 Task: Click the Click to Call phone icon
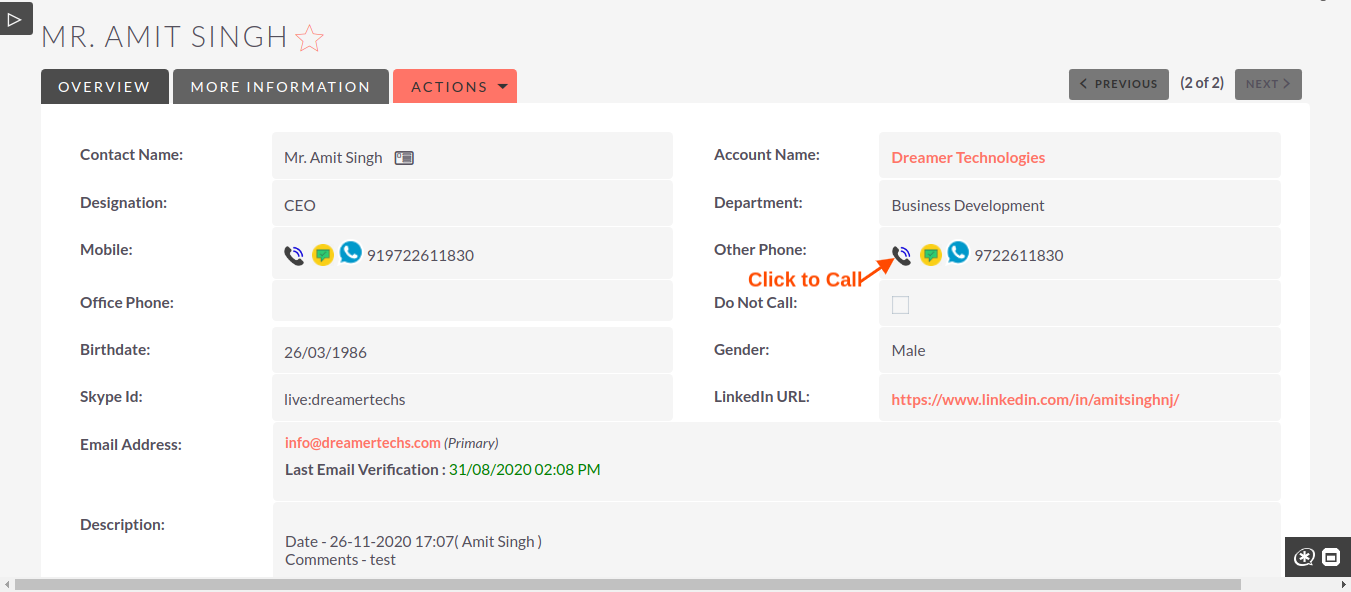[900, 255]
